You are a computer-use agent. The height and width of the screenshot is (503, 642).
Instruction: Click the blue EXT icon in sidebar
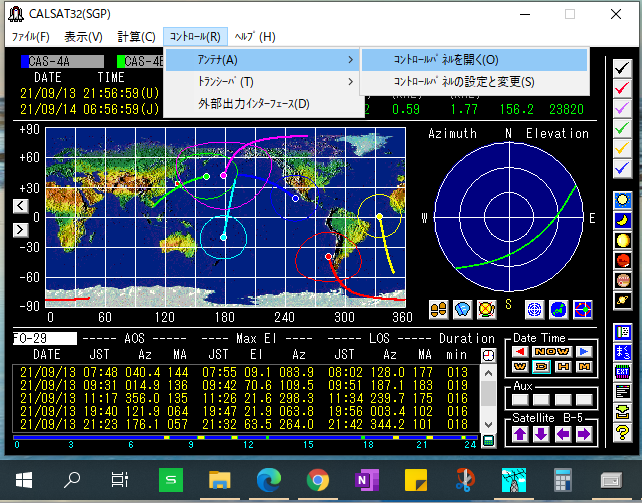[622, 371]
